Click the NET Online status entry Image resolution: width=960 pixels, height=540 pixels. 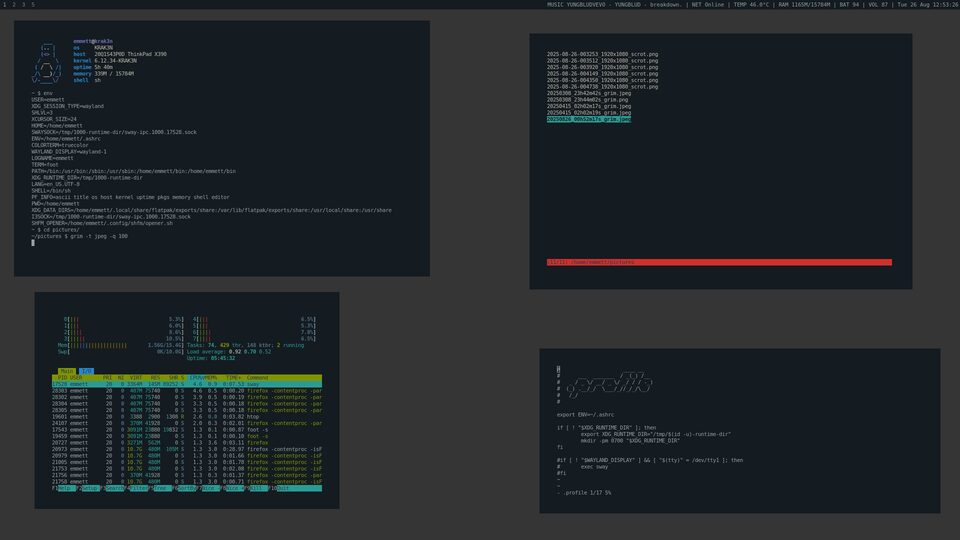point(707,4)
